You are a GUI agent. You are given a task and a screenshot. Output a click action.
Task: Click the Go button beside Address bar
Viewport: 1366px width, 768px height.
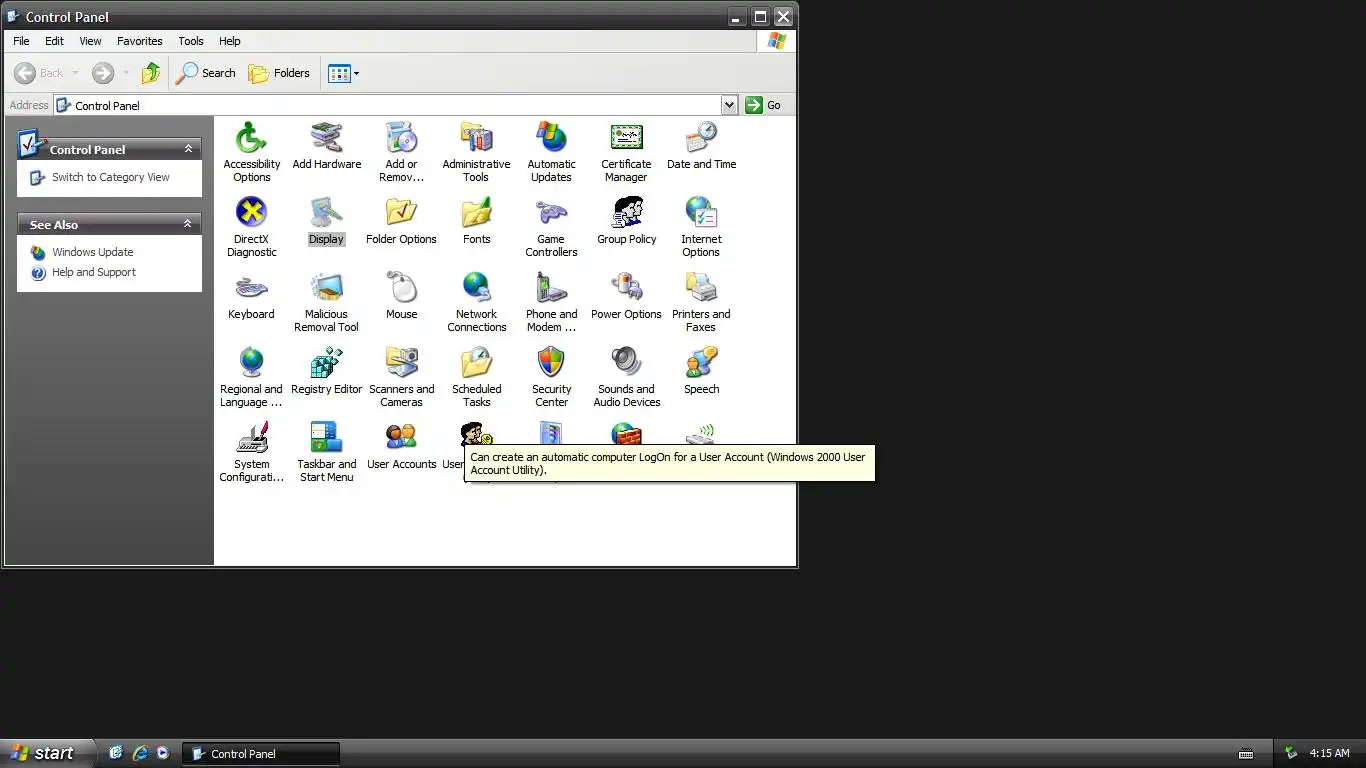tap(763, 105)
